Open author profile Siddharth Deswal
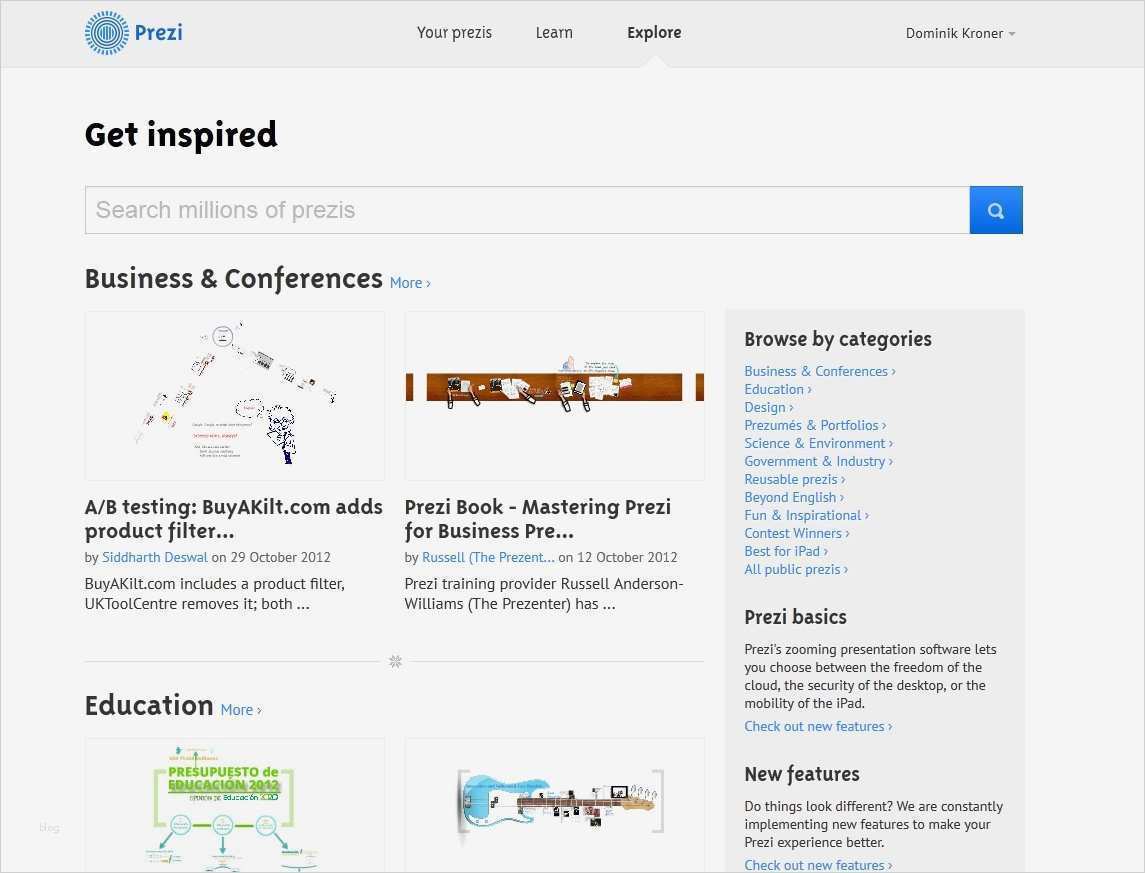The height and width of the screenshot is (873, 1145). click(x=155, y=557)
